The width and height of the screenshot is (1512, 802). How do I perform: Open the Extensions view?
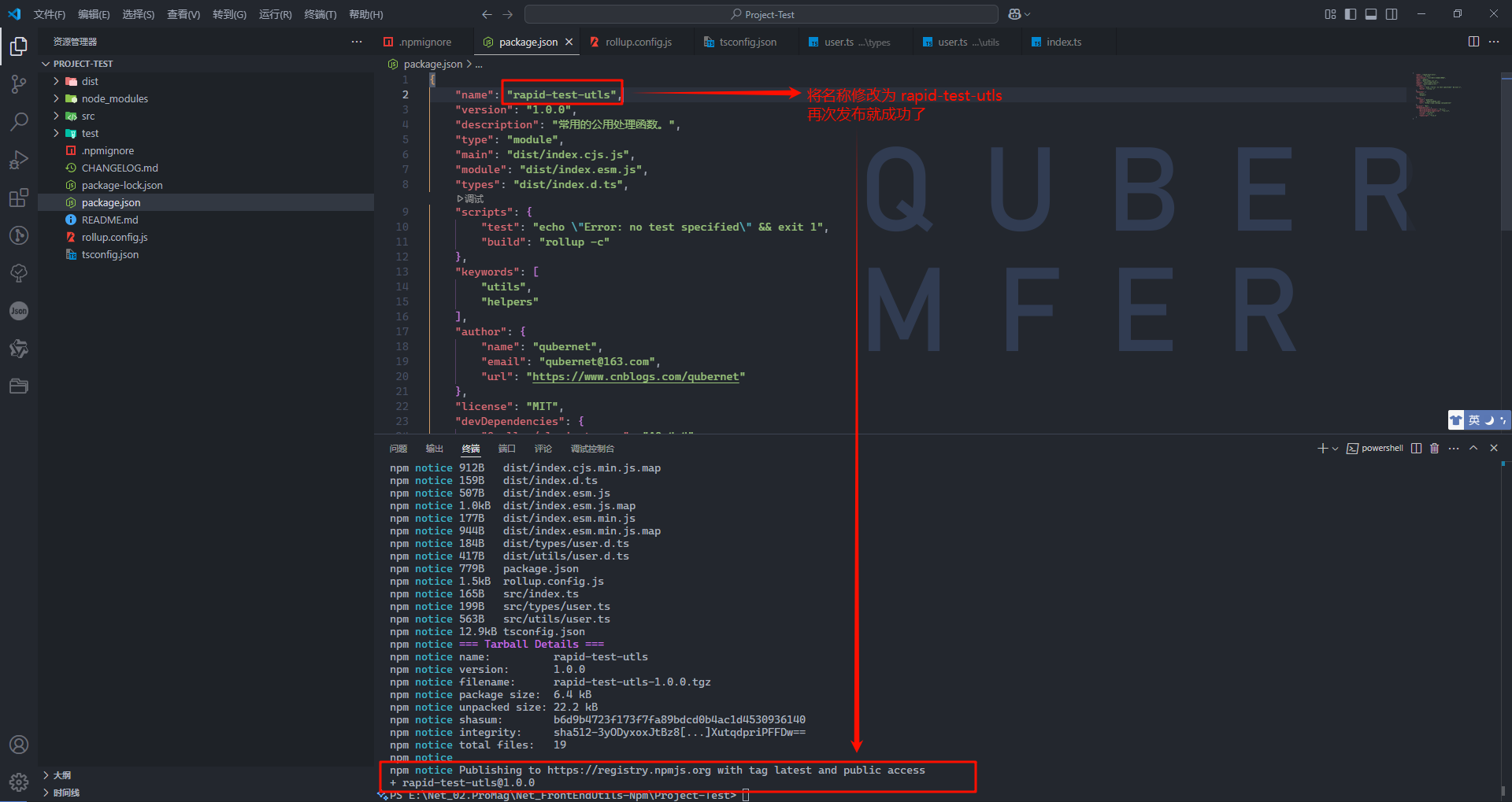(19, 198)
